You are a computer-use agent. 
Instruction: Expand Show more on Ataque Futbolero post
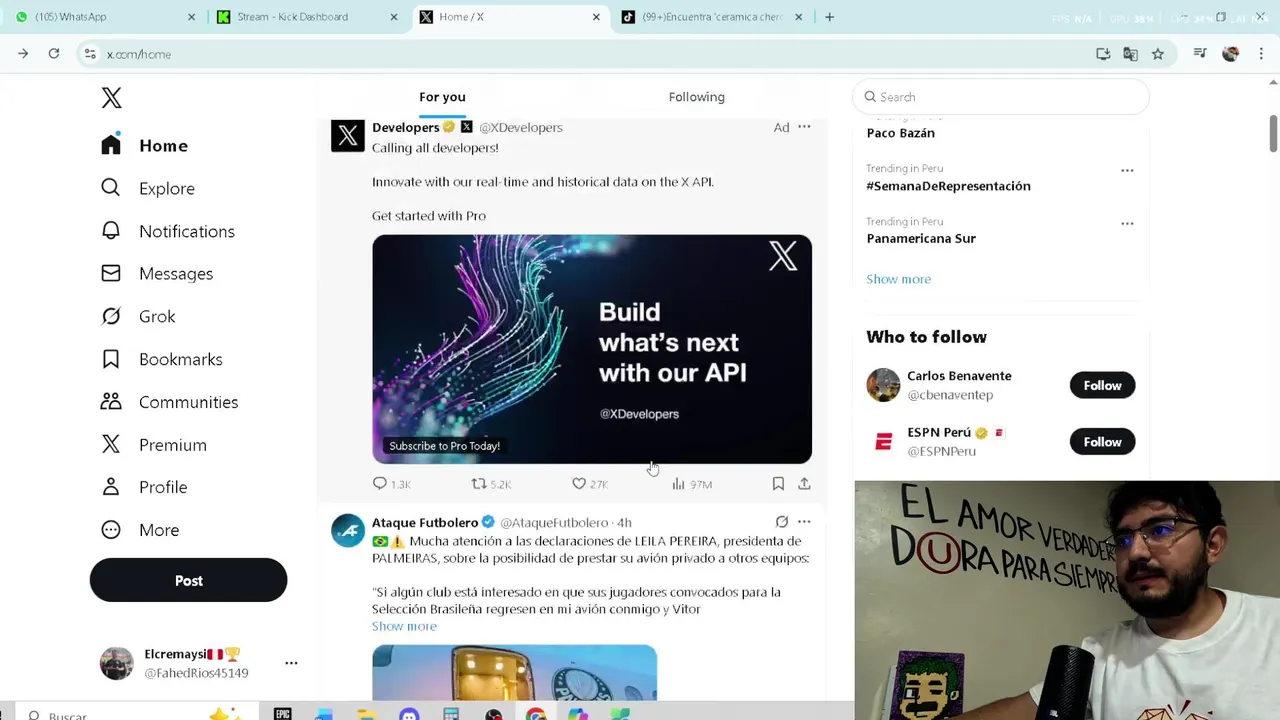404,626
